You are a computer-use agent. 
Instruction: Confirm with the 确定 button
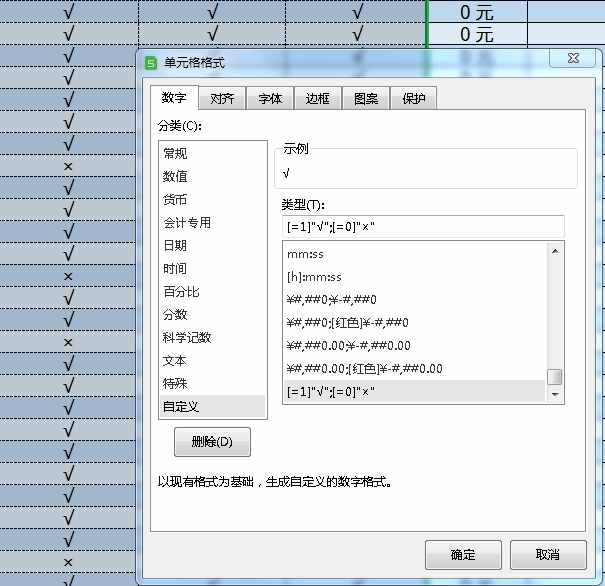point(463,555)
